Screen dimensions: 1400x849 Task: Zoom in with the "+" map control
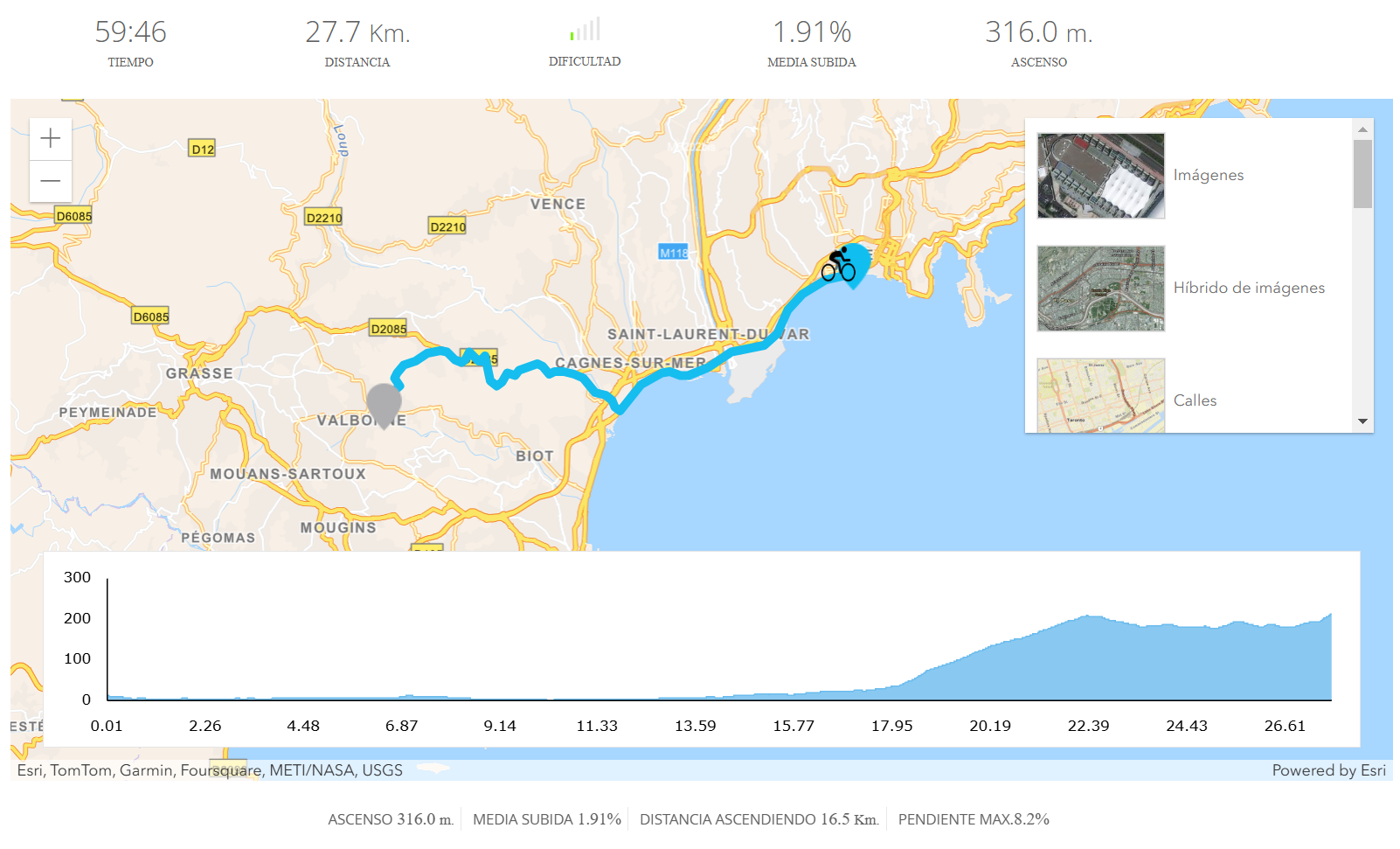(50, 138)
